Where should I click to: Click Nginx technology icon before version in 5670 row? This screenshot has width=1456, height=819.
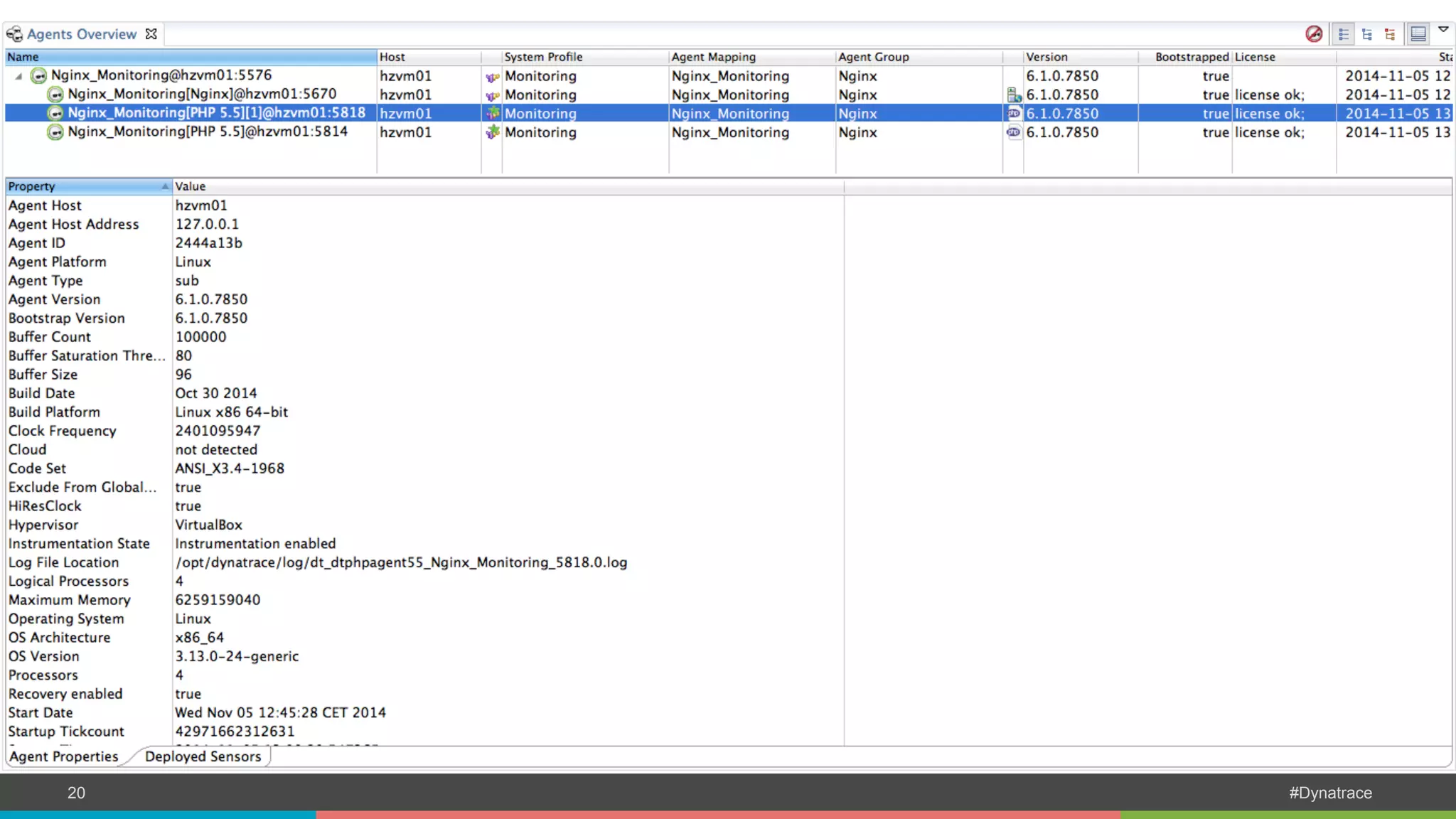click(x=1014, y=95)
